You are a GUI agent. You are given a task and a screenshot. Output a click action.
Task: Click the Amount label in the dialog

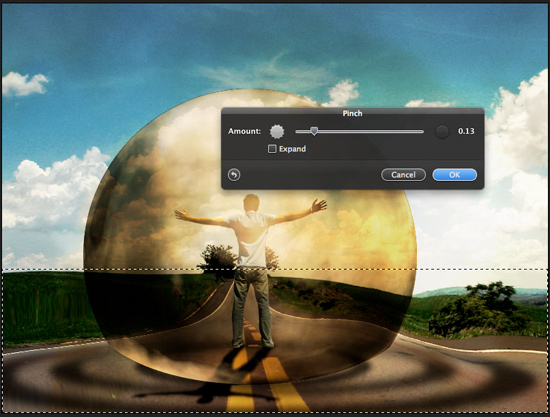[x=244, y=131]
